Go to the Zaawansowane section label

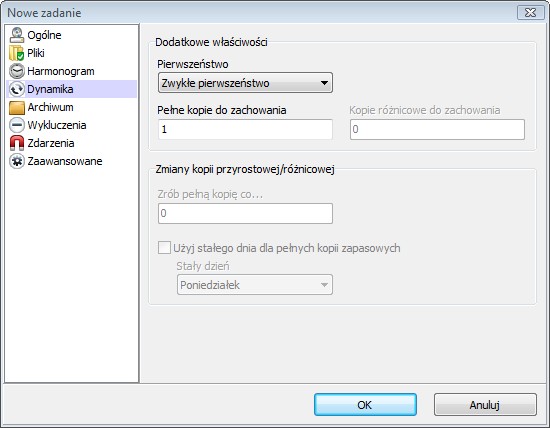pos(65,161)
